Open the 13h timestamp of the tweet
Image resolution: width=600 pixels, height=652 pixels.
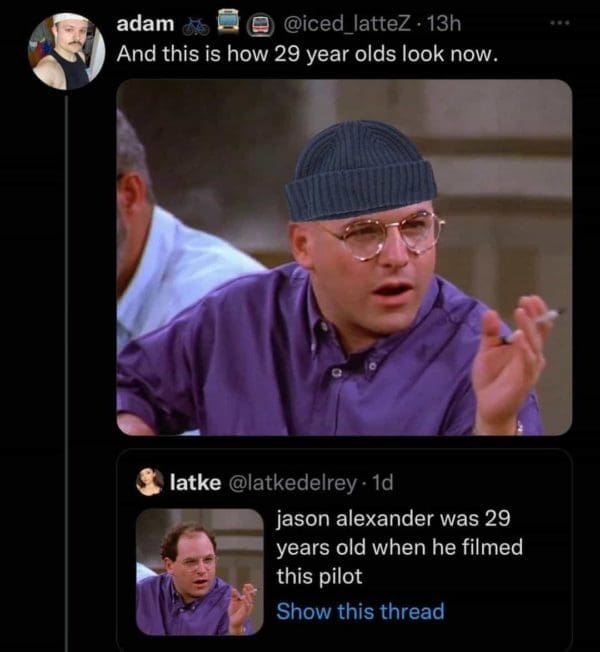click(444, 24)
